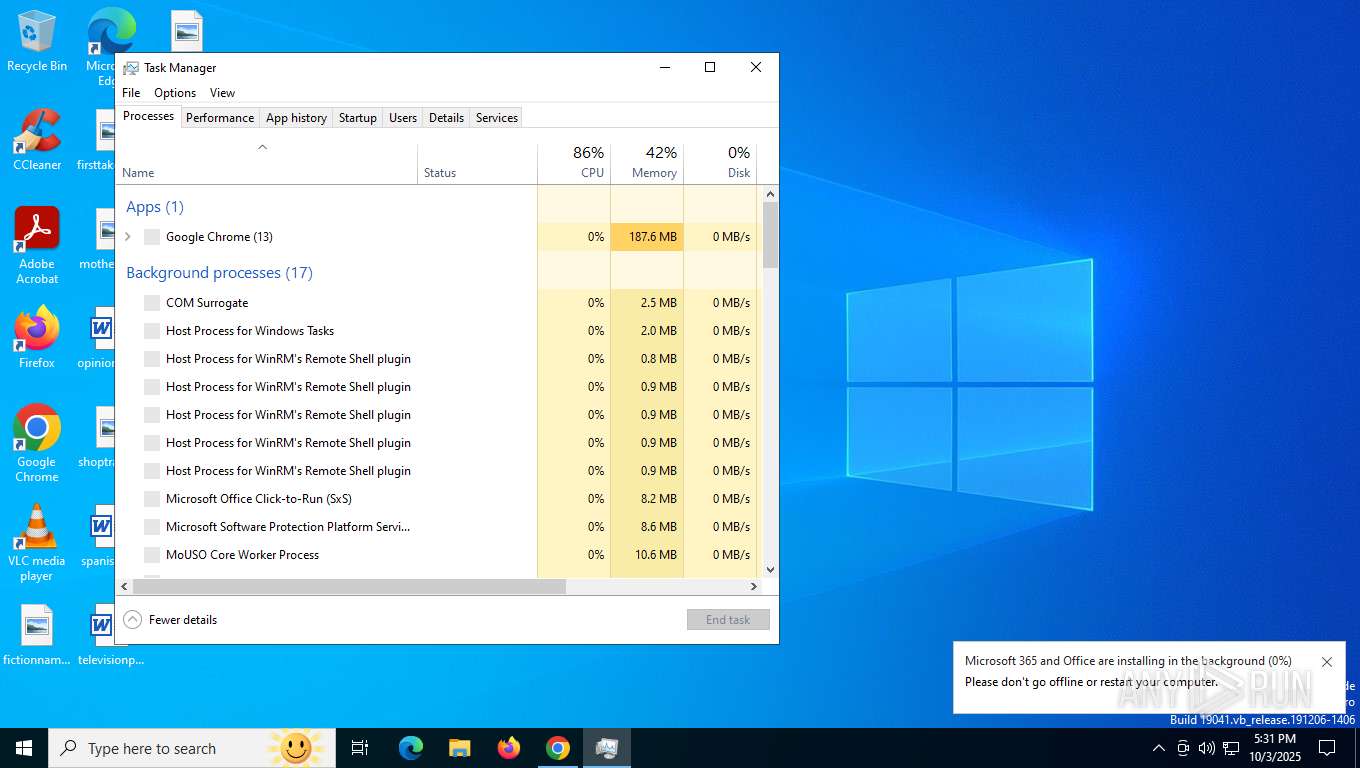Open the Adobe Acrobat desktop shortcut
The height and width of the screenshot is (768, 1360).
(x=37, y=246)
